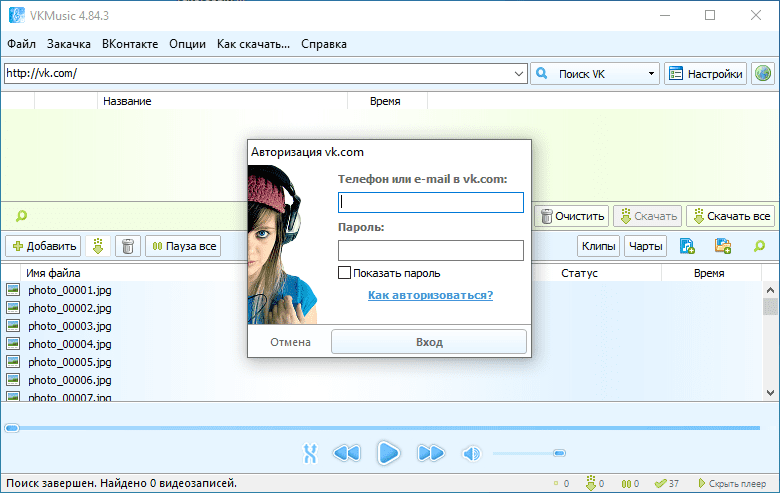This screenshot has height=493, width=780.
Task: Click the volume slider handle
Action: pyautogui.click(x=559, y=453)
